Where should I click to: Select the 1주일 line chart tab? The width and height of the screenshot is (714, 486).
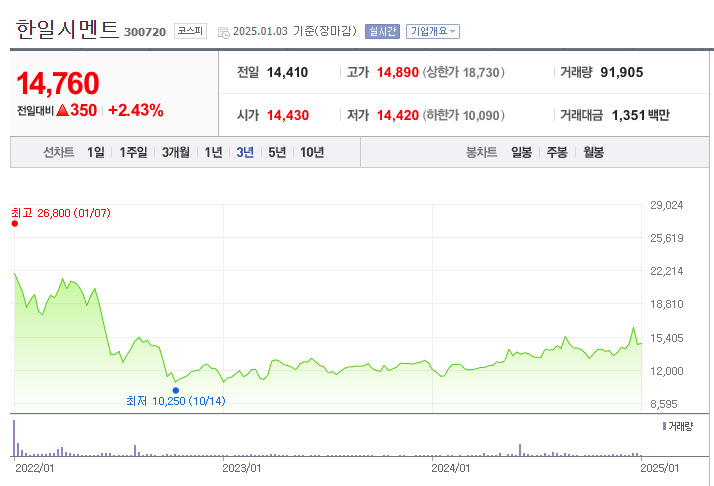point(133,152)
